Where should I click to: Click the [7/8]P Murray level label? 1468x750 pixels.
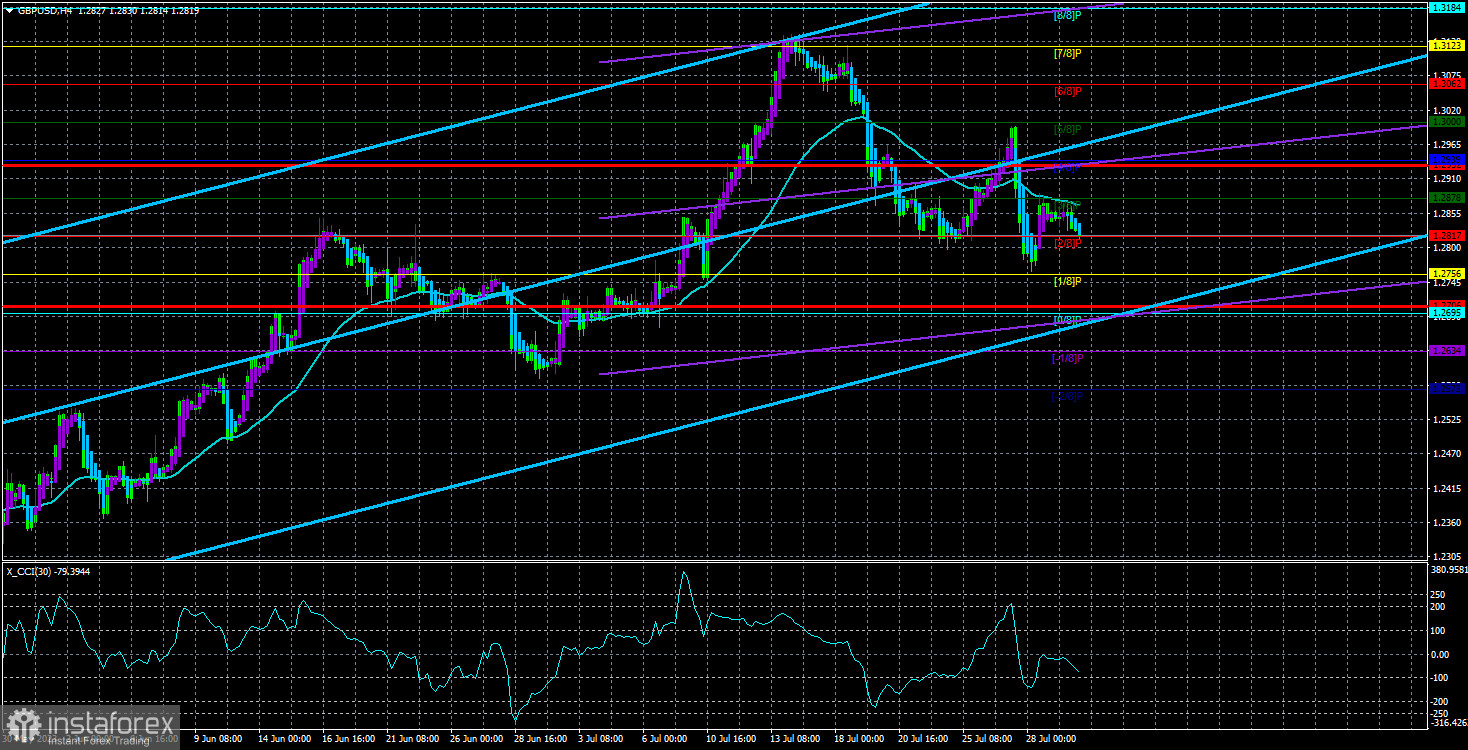[x=1068, y=53]
